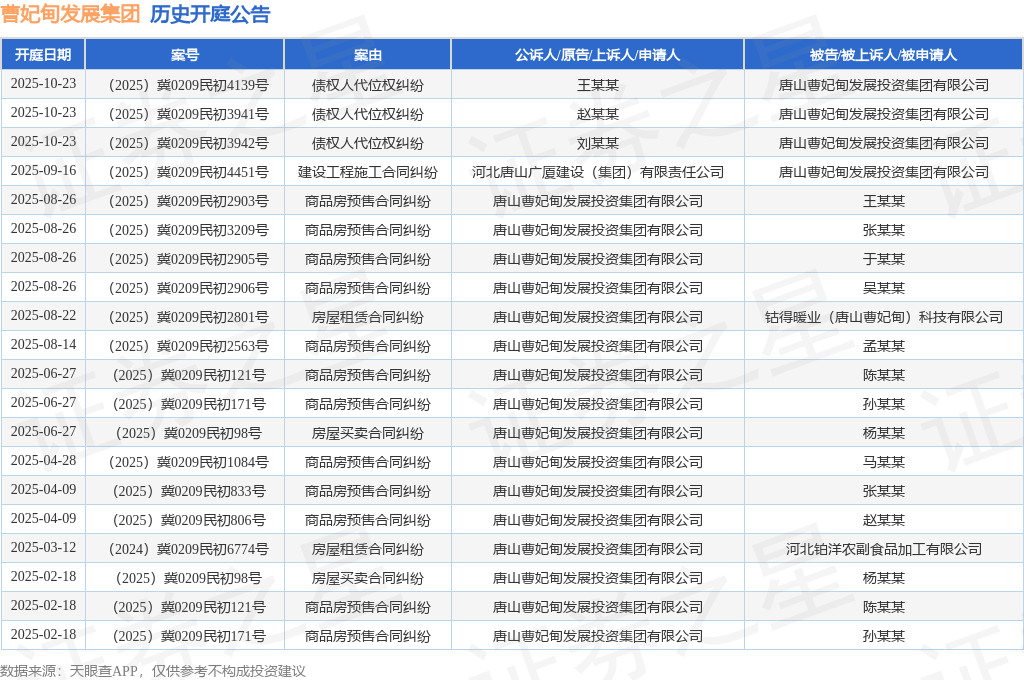Viewport: 1024px width, 680px height.
Task: Click case number (2025)冀0209民初3942号
Action: (x=189, y=143)
